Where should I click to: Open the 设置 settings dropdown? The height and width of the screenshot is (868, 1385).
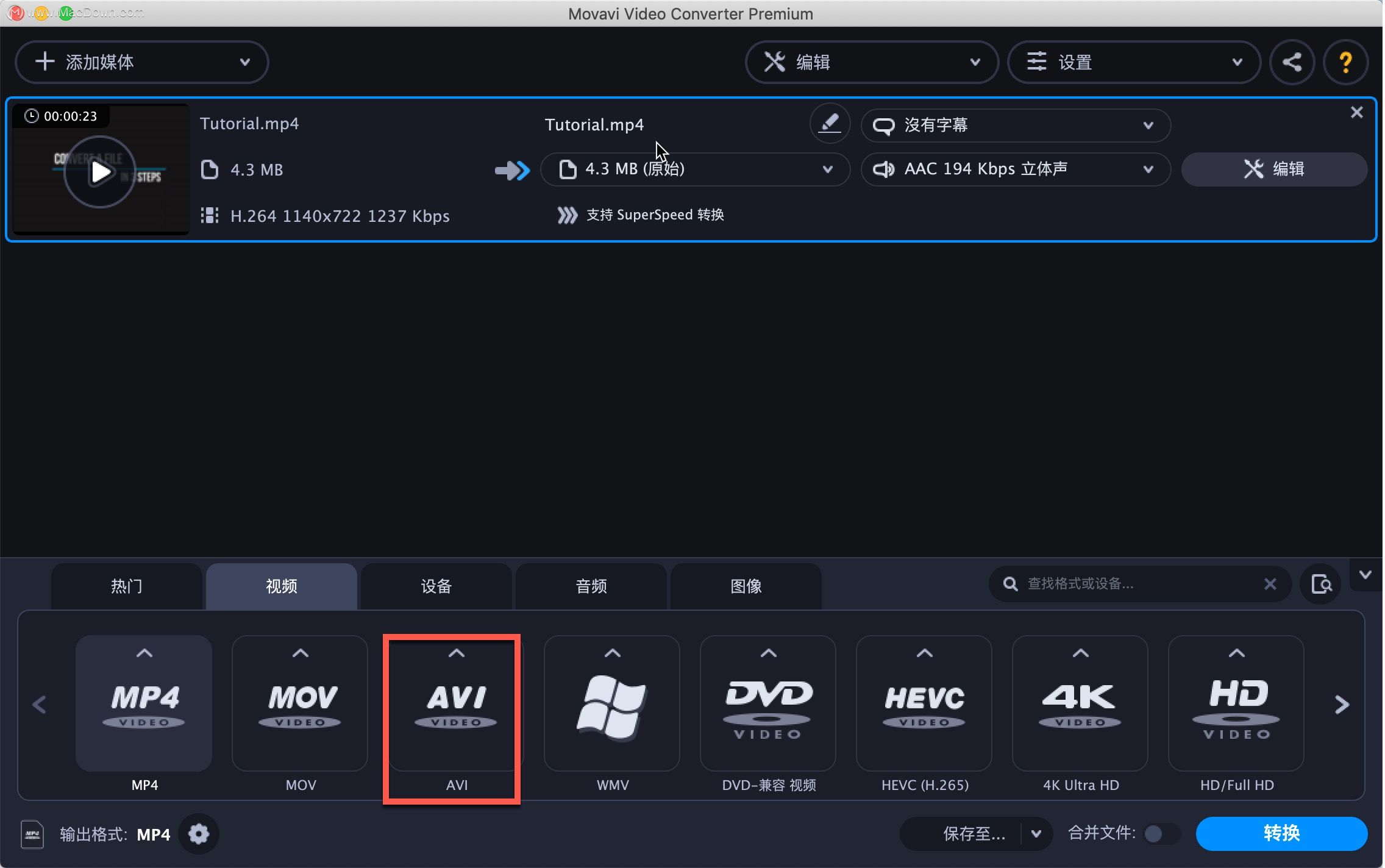coord(1134,62)
